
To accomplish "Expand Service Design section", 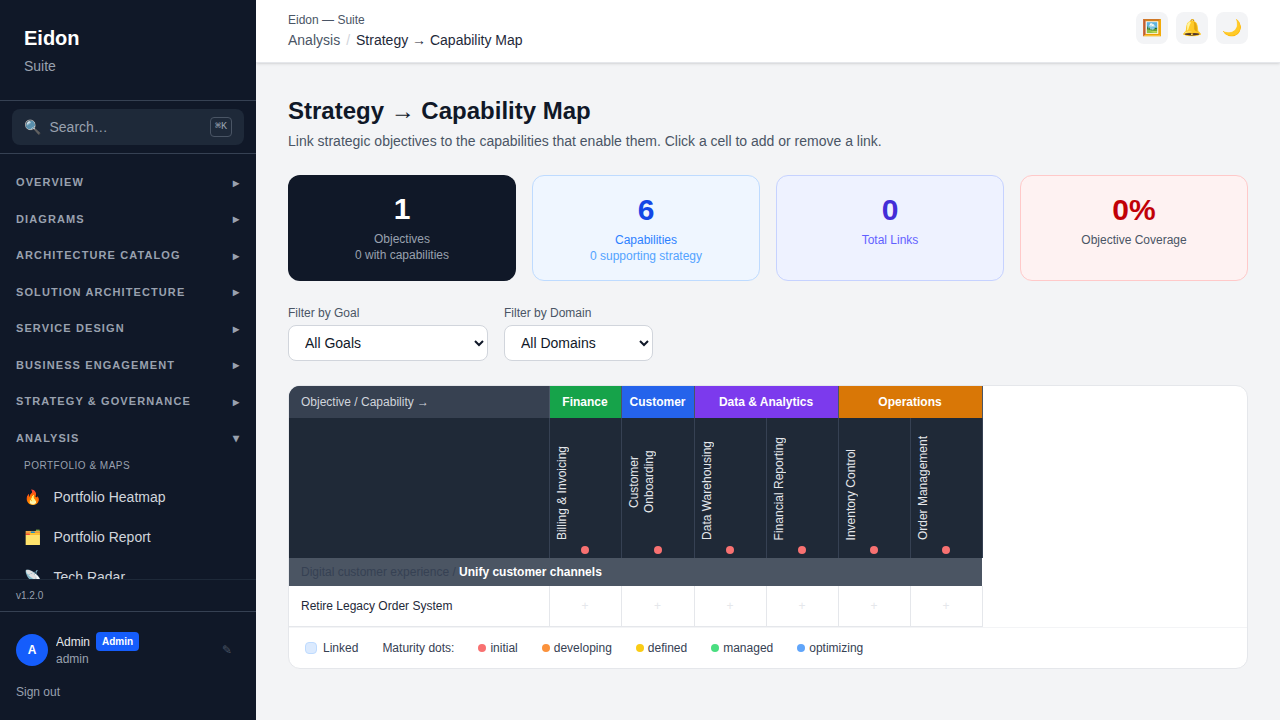I will click(128, 329).
